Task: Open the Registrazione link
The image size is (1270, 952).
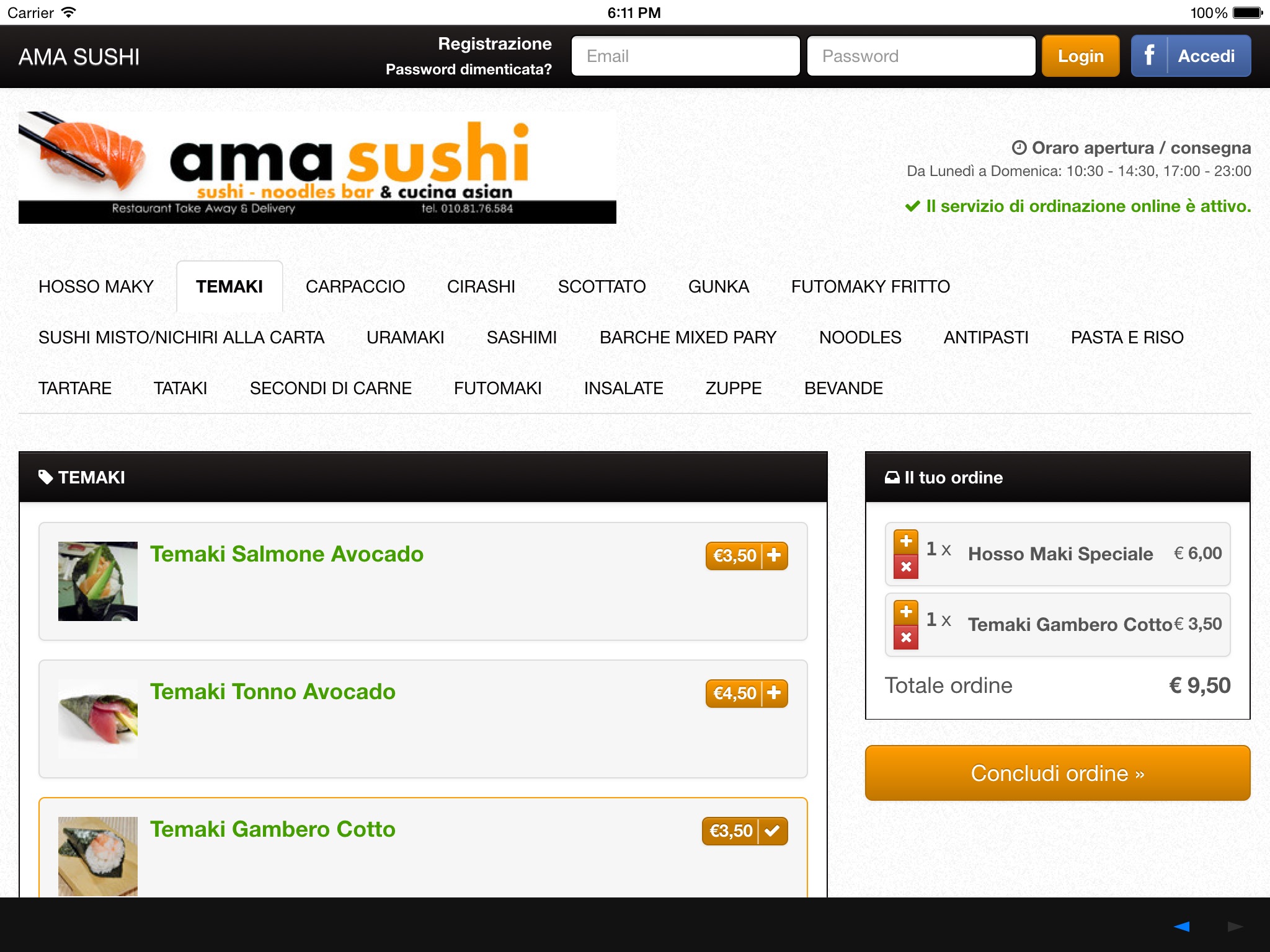Action: pos(494,43)
